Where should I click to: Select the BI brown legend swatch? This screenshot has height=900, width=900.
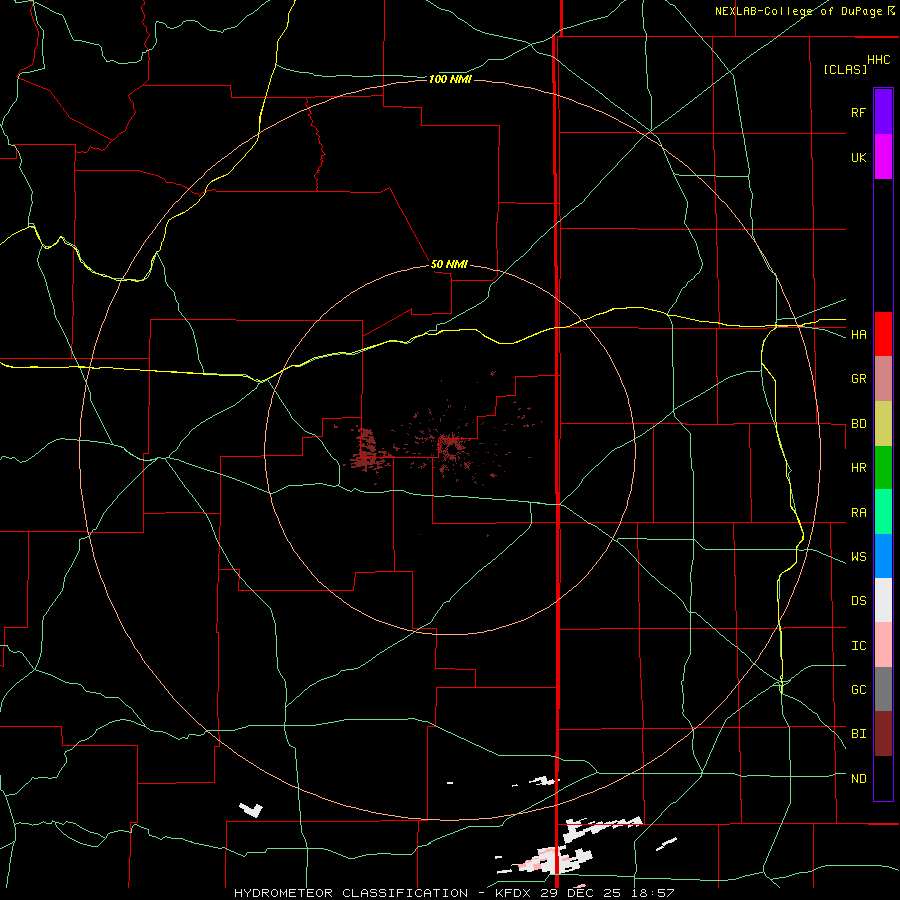(883, 734)
